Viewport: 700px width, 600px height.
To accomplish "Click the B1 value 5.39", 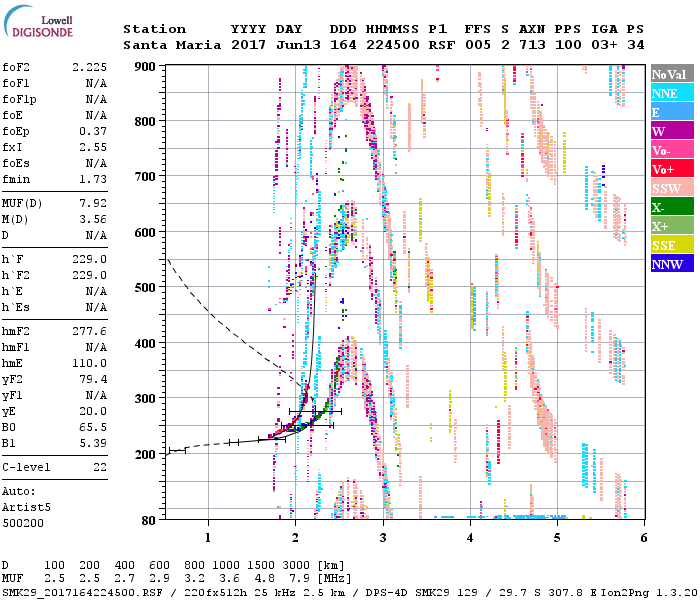I will tap(93, 443).
